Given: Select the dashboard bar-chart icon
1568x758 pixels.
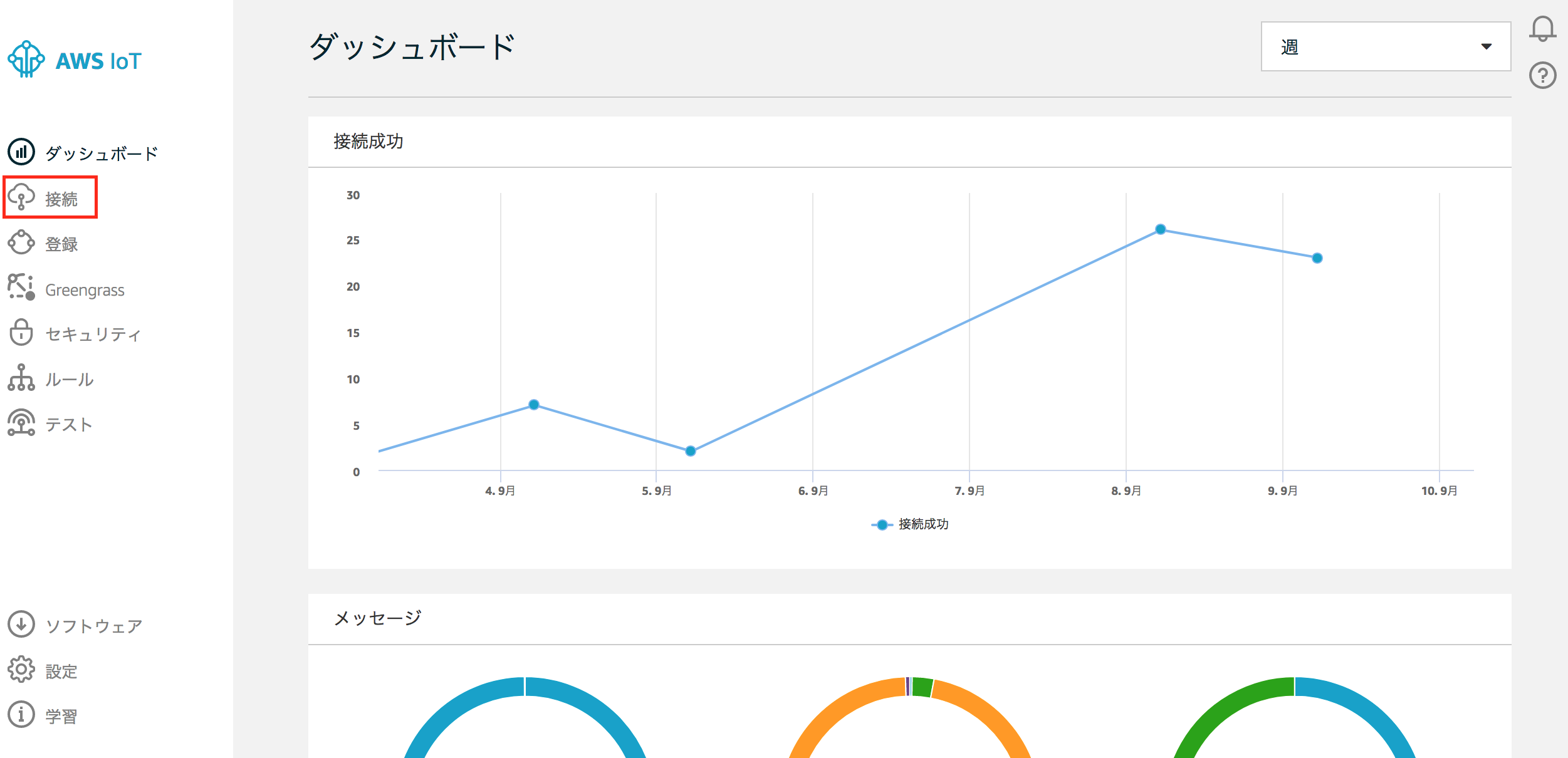Looking at the screenshot, I should click(x=21, y=152).
